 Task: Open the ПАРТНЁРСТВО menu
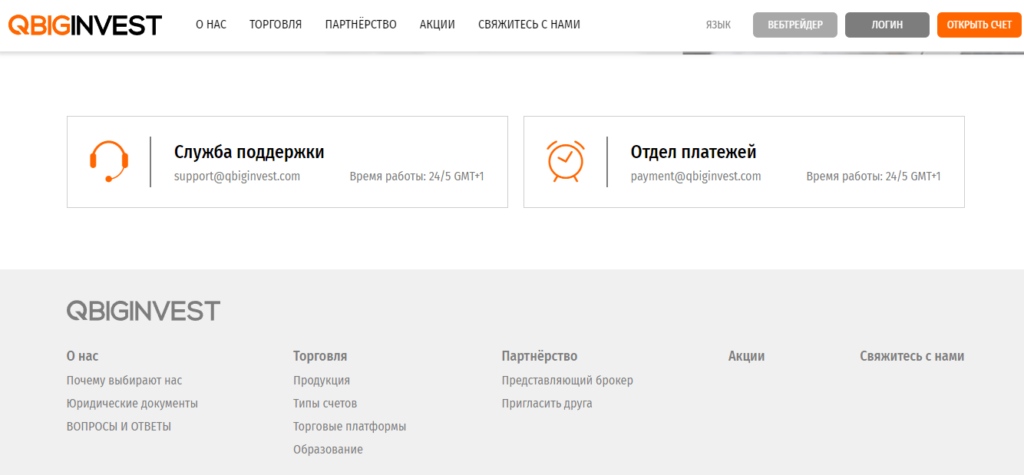tap(360, 25)
